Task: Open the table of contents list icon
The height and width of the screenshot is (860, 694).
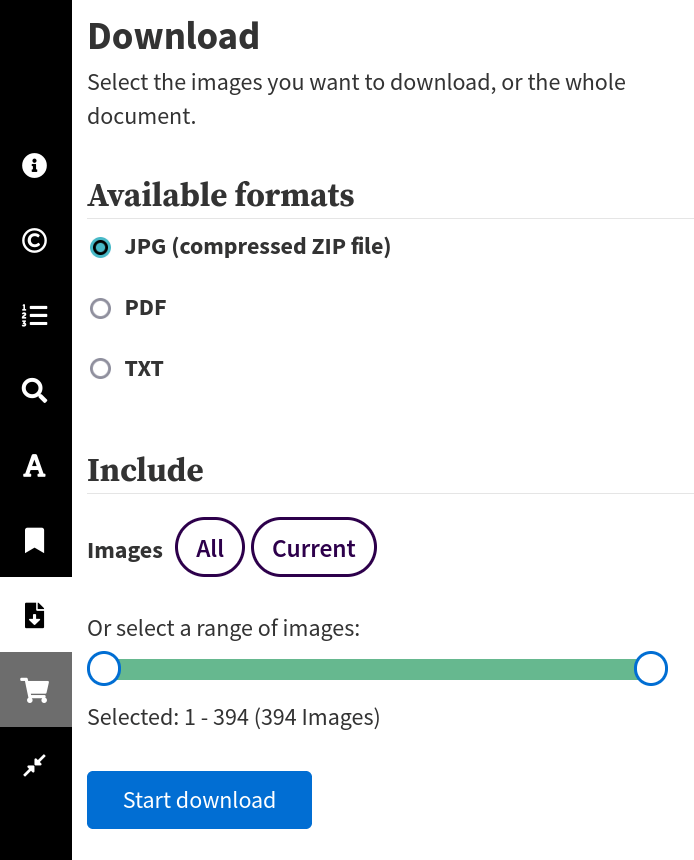Action: 34,315
